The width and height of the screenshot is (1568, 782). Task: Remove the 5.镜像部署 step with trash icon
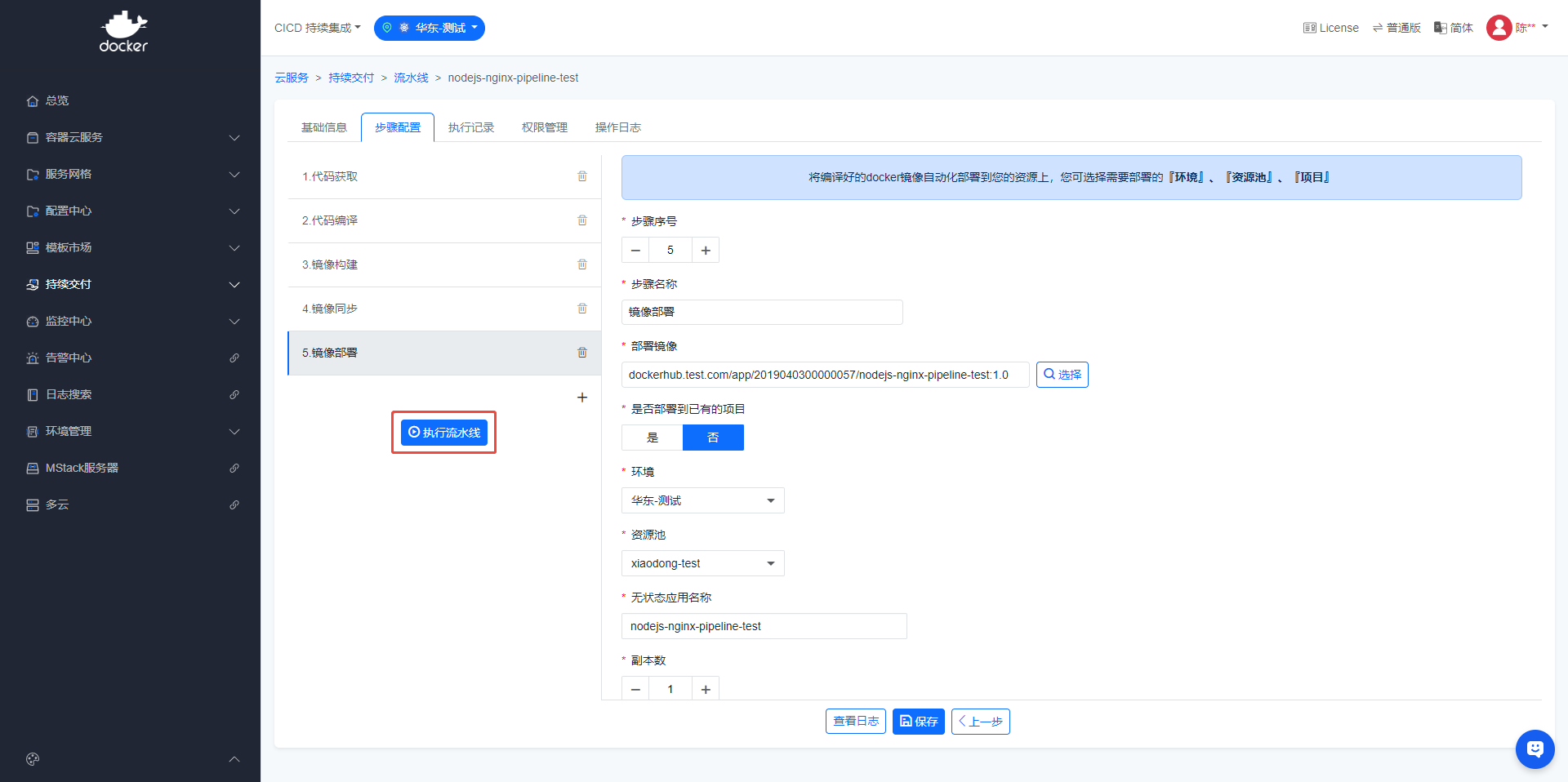click(582, 353)
